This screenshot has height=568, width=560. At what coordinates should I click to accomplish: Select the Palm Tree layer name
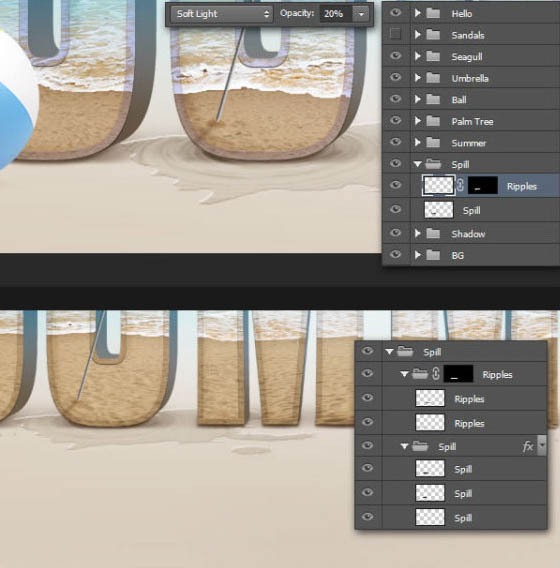(472, 121)
